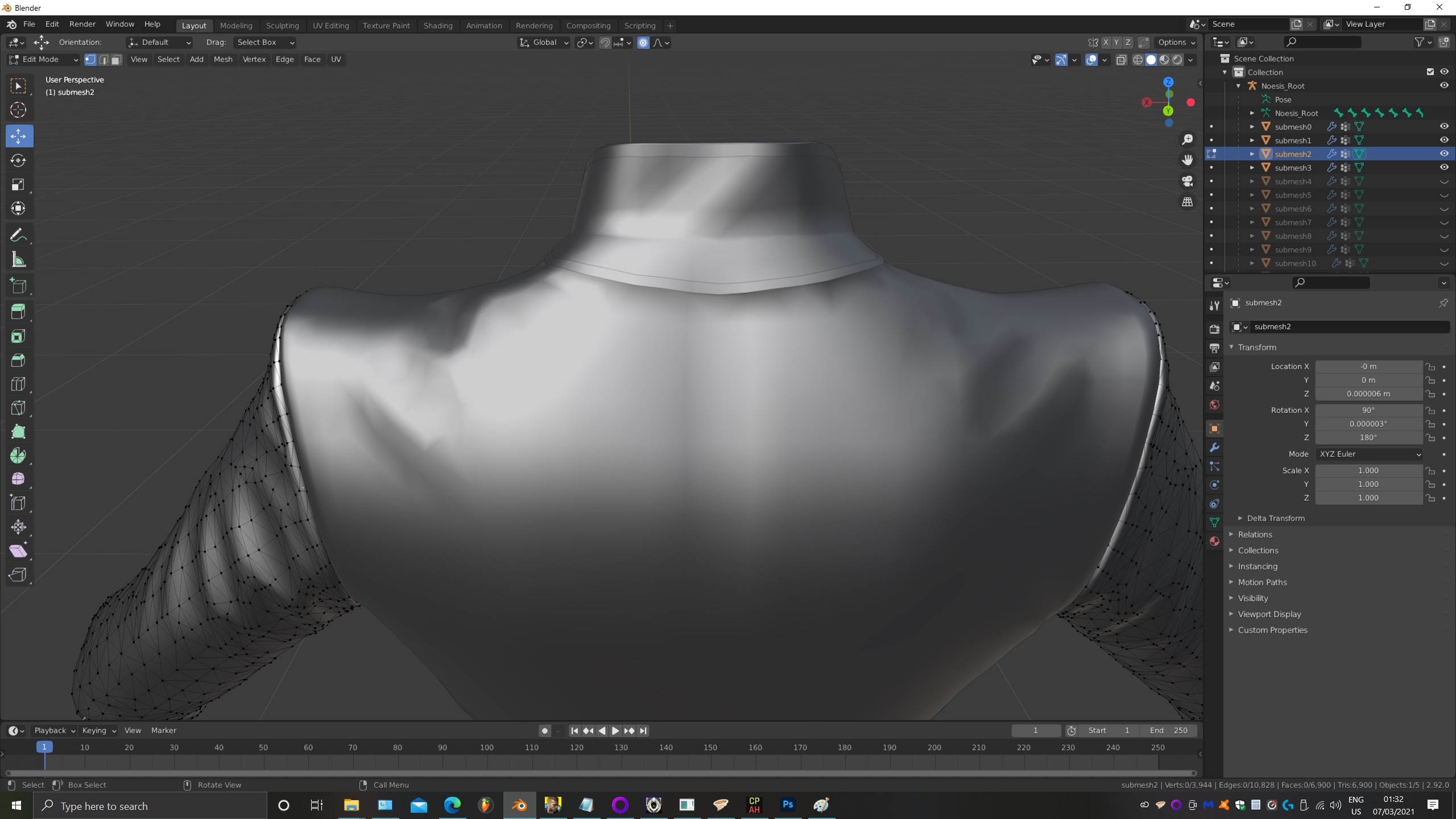Screen dimensions: 1456x819
Task: Click the Location X value field
Action: tap(1368, 367)
